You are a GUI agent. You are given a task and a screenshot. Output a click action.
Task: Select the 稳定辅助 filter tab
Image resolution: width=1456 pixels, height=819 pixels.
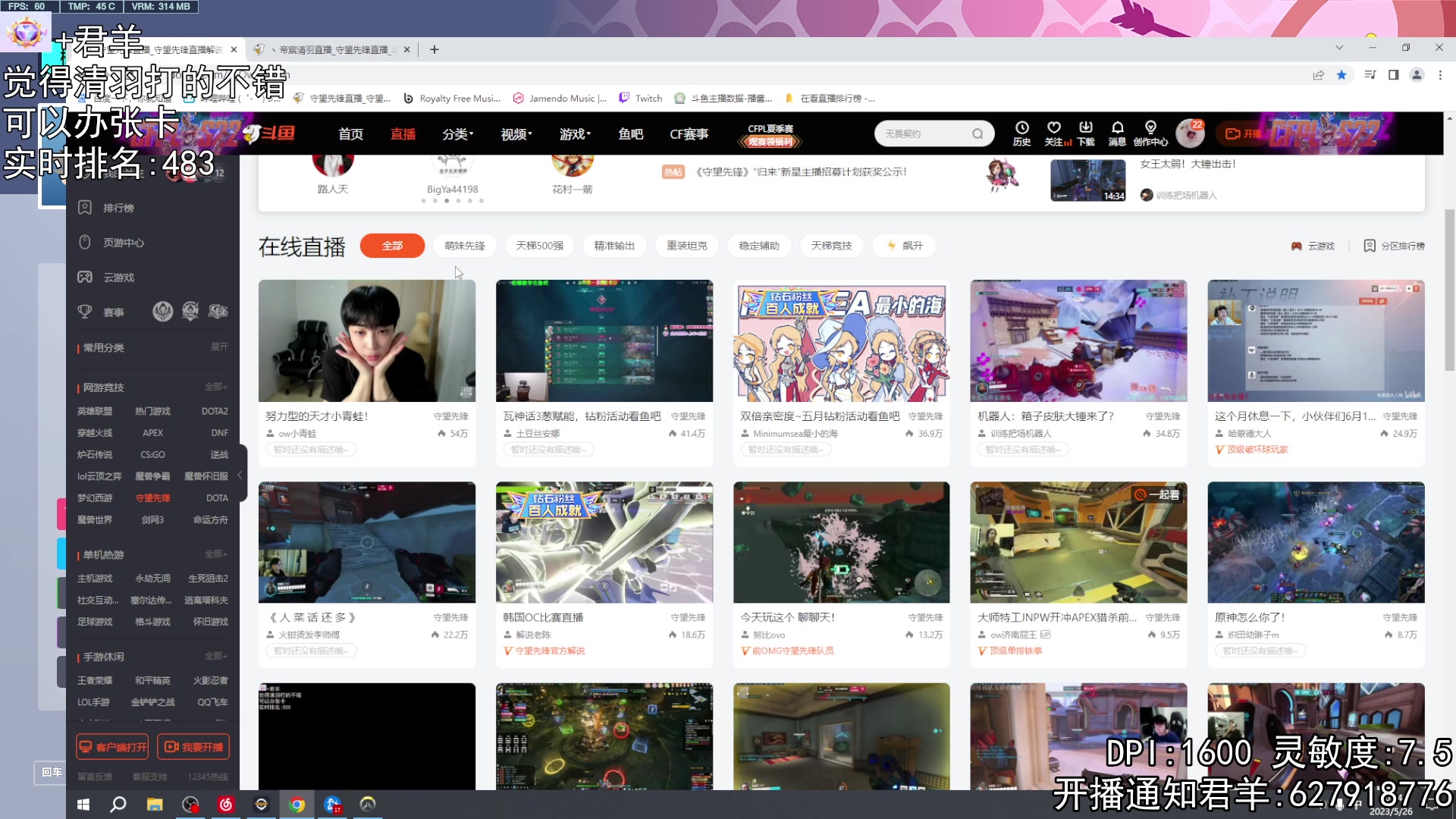(x=759, y=246)
